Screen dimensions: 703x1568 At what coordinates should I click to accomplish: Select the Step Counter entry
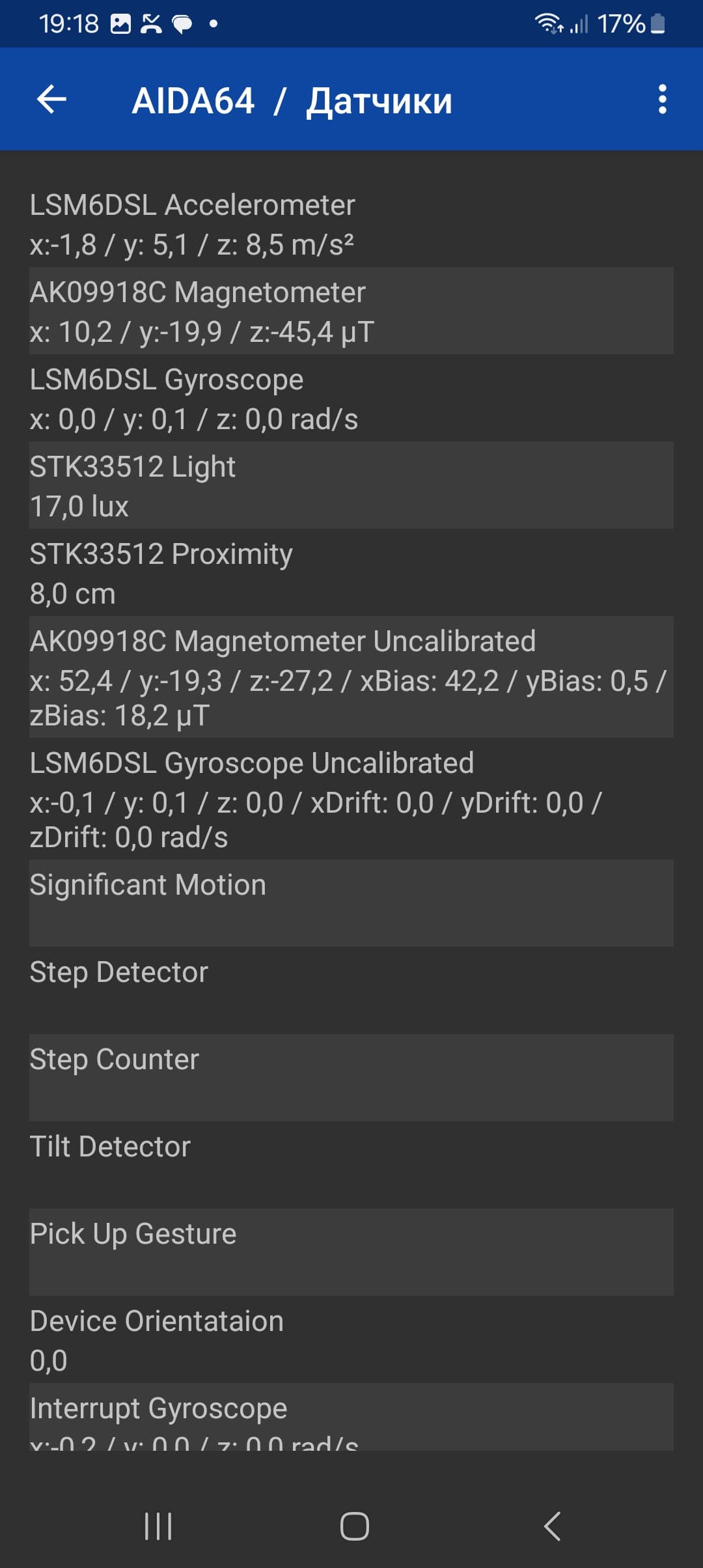pos(351,1077)
